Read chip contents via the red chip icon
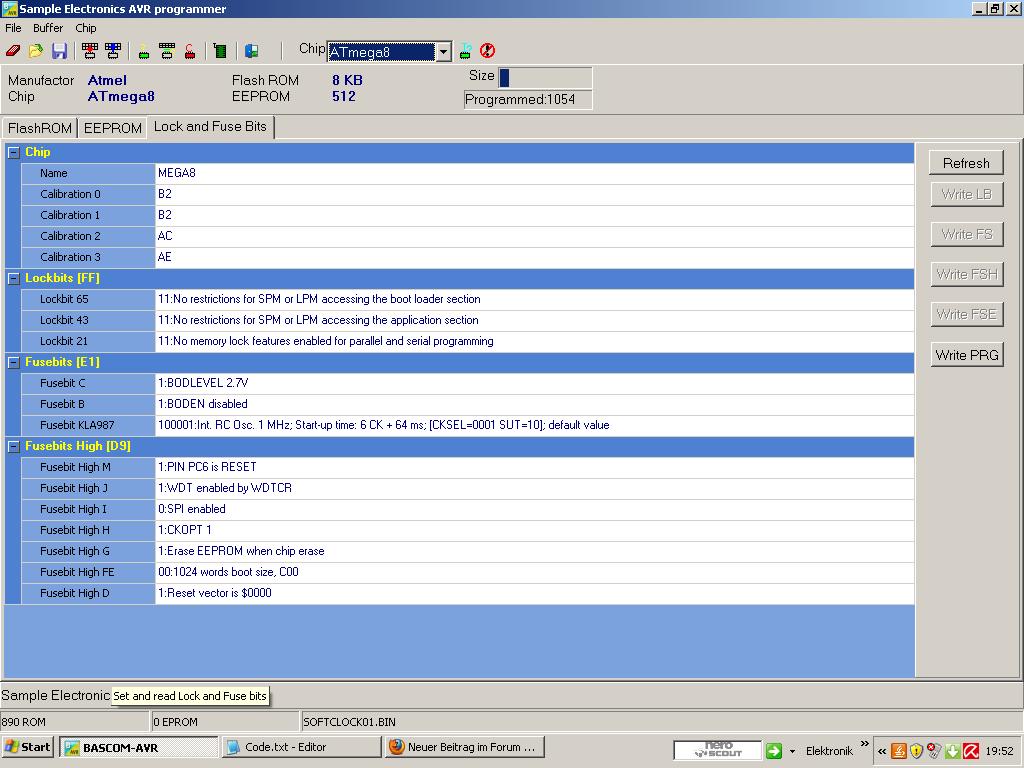This screenshot has width=1024, height=768. click(x=89, y=50)
